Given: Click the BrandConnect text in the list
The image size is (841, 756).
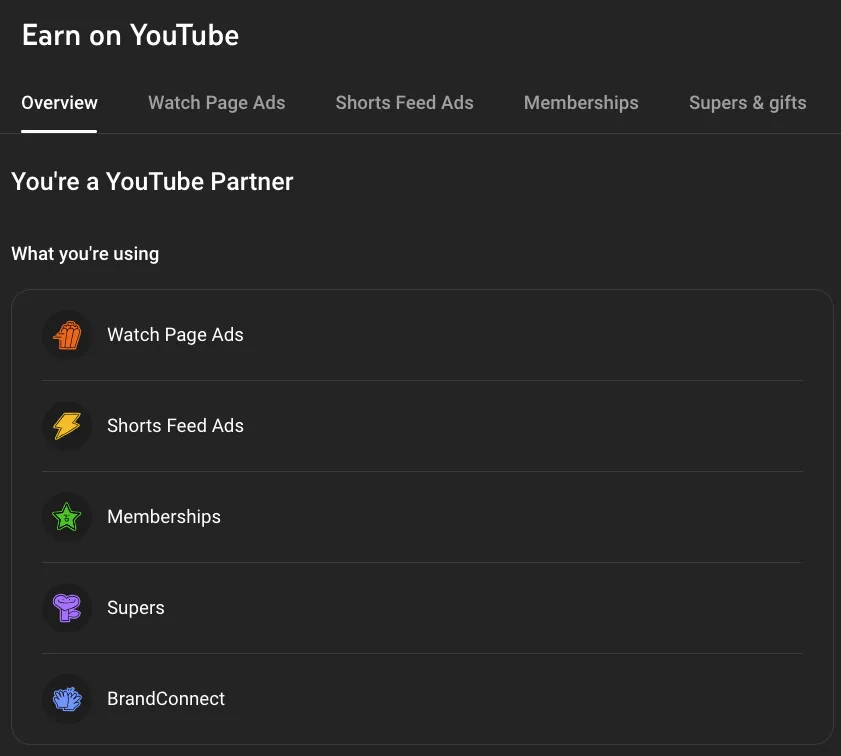Looking at the screenshot, I should pos(166,699).
